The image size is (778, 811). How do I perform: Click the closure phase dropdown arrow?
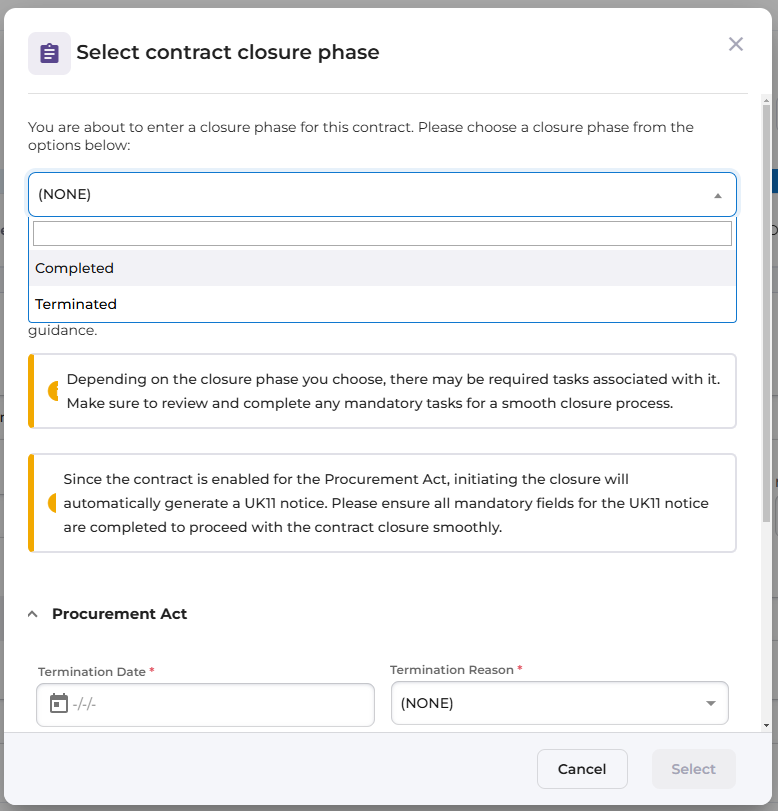[717, 195]
